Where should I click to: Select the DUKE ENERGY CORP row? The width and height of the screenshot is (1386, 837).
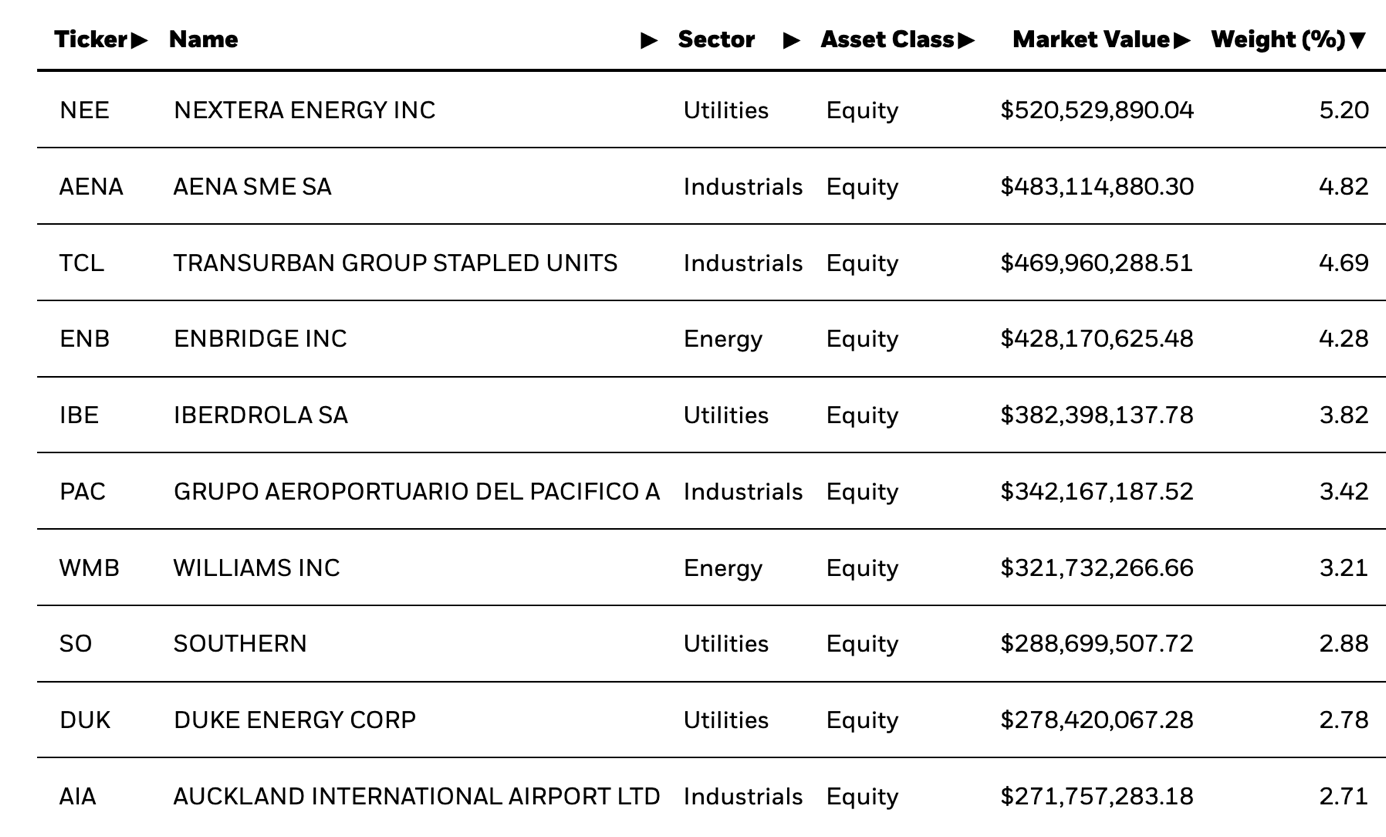click(294, 720)
